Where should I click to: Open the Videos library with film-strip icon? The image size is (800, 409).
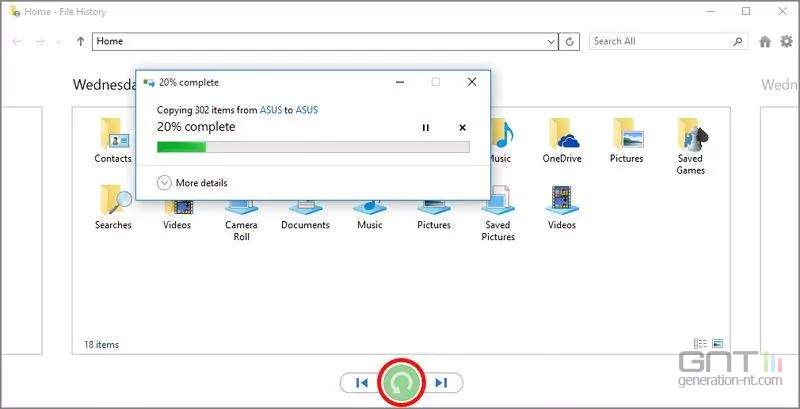point(562,208)
